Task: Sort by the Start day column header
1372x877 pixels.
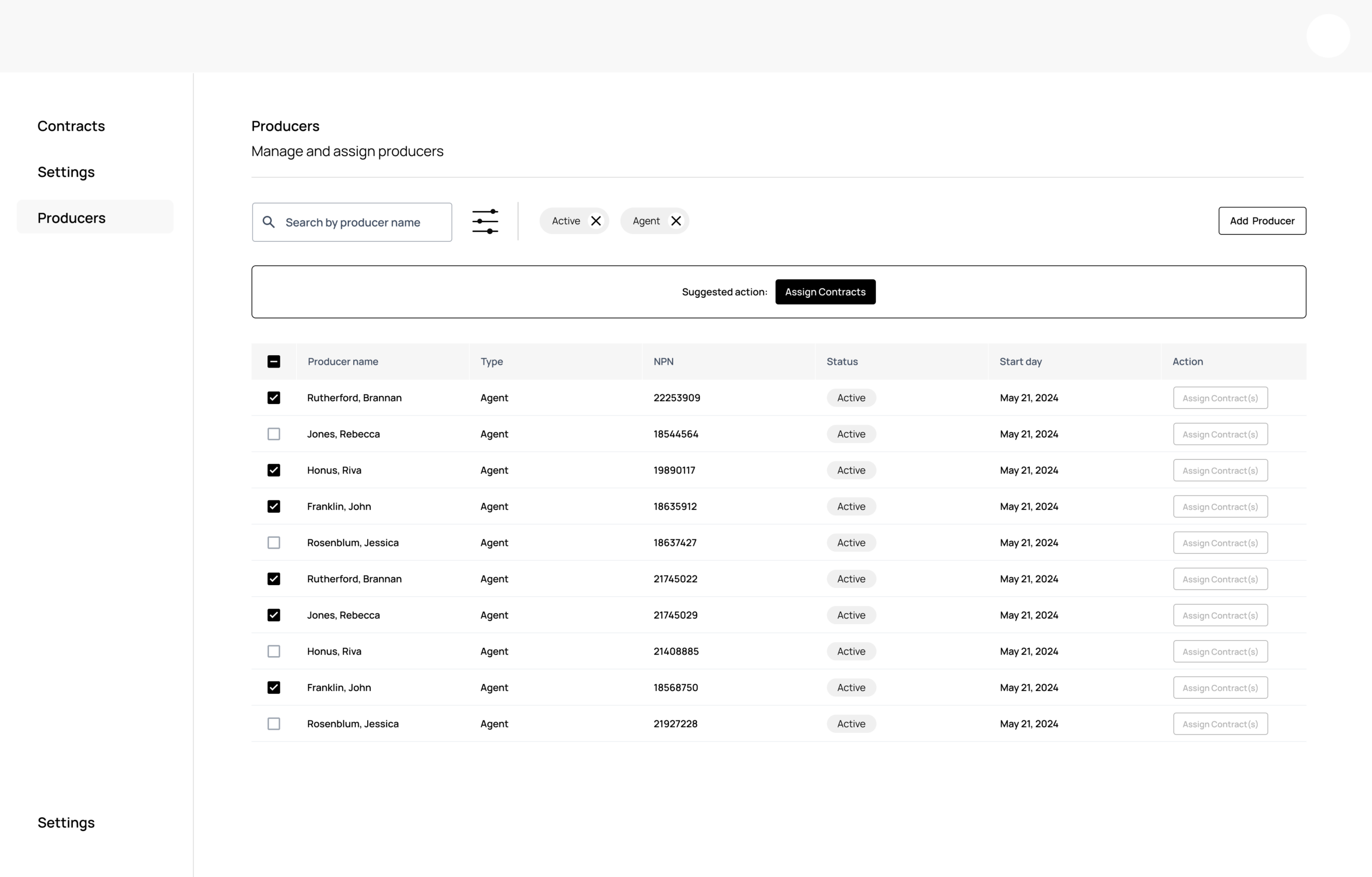Action: (x=1020, y=362)
